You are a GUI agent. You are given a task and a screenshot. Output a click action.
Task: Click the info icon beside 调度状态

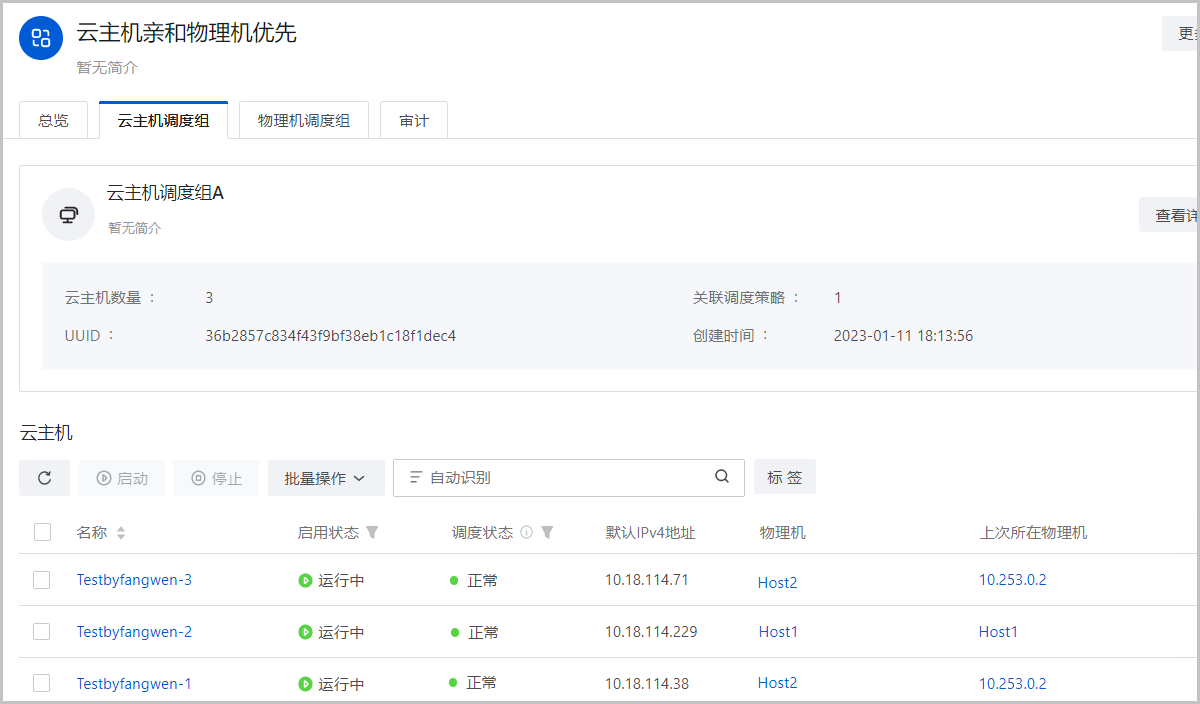click(526, 532)
